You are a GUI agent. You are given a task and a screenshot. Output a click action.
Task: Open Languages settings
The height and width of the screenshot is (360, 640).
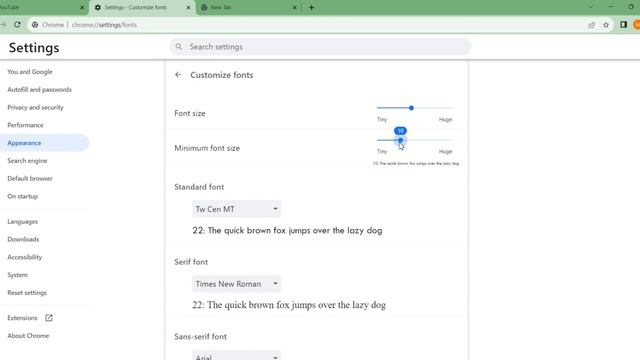[22, 222]
